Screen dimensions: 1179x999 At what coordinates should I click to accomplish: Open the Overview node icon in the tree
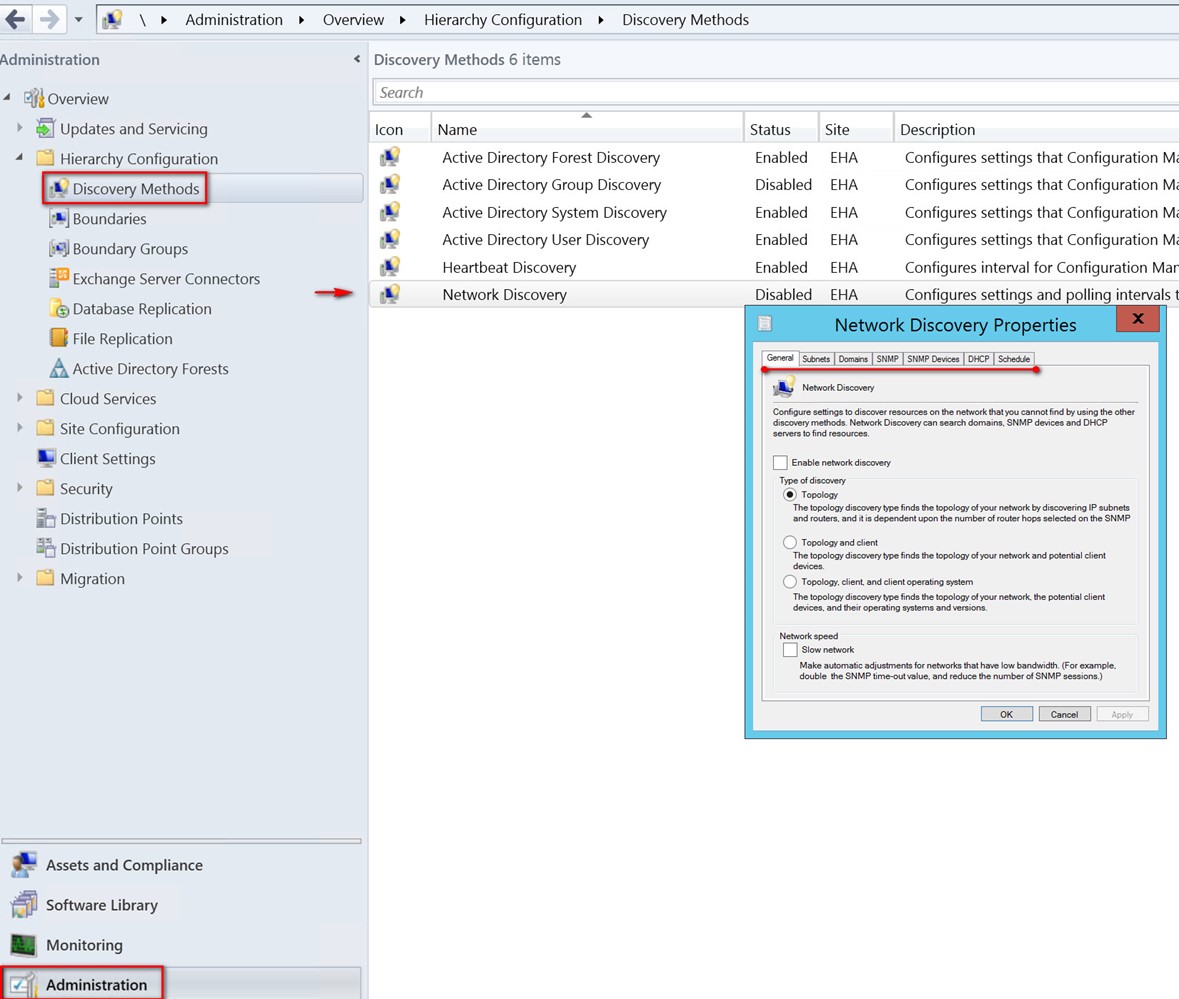point(34,98)
